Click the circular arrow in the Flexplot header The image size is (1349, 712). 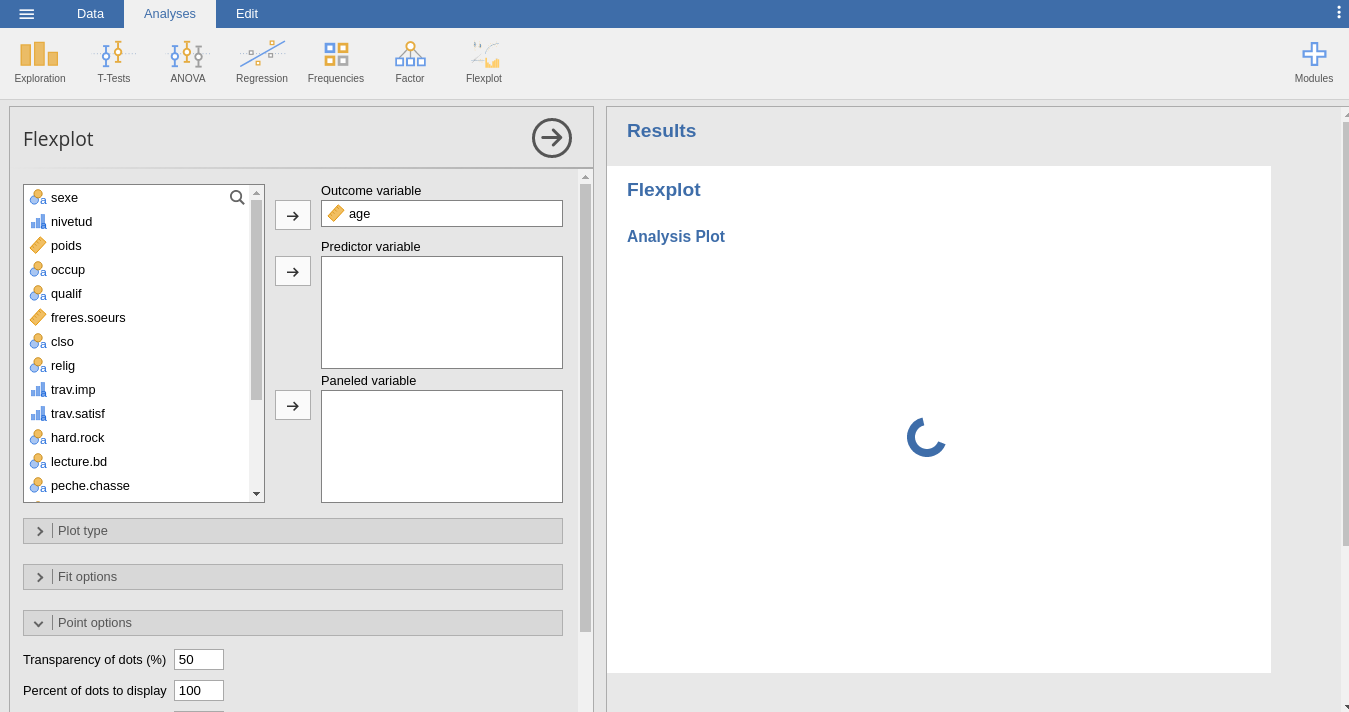pos(551,138)
